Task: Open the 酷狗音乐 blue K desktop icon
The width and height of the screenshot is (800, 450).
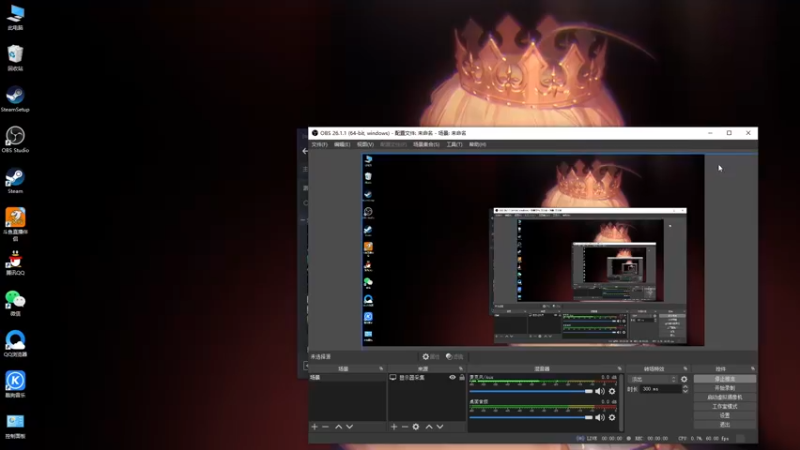Action: coord(15,385)
